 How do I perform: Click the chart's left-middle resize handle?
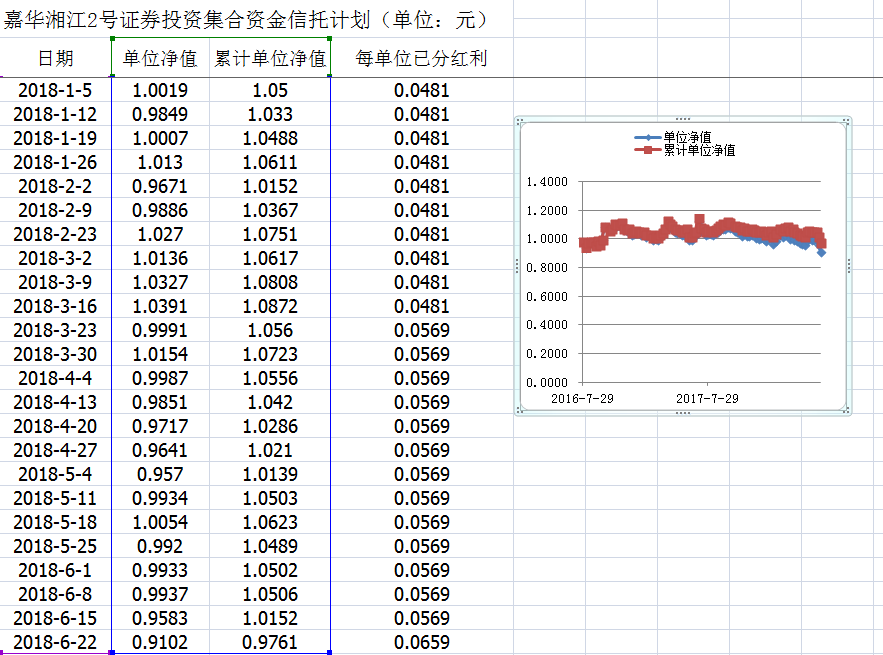tap(517, 265)
